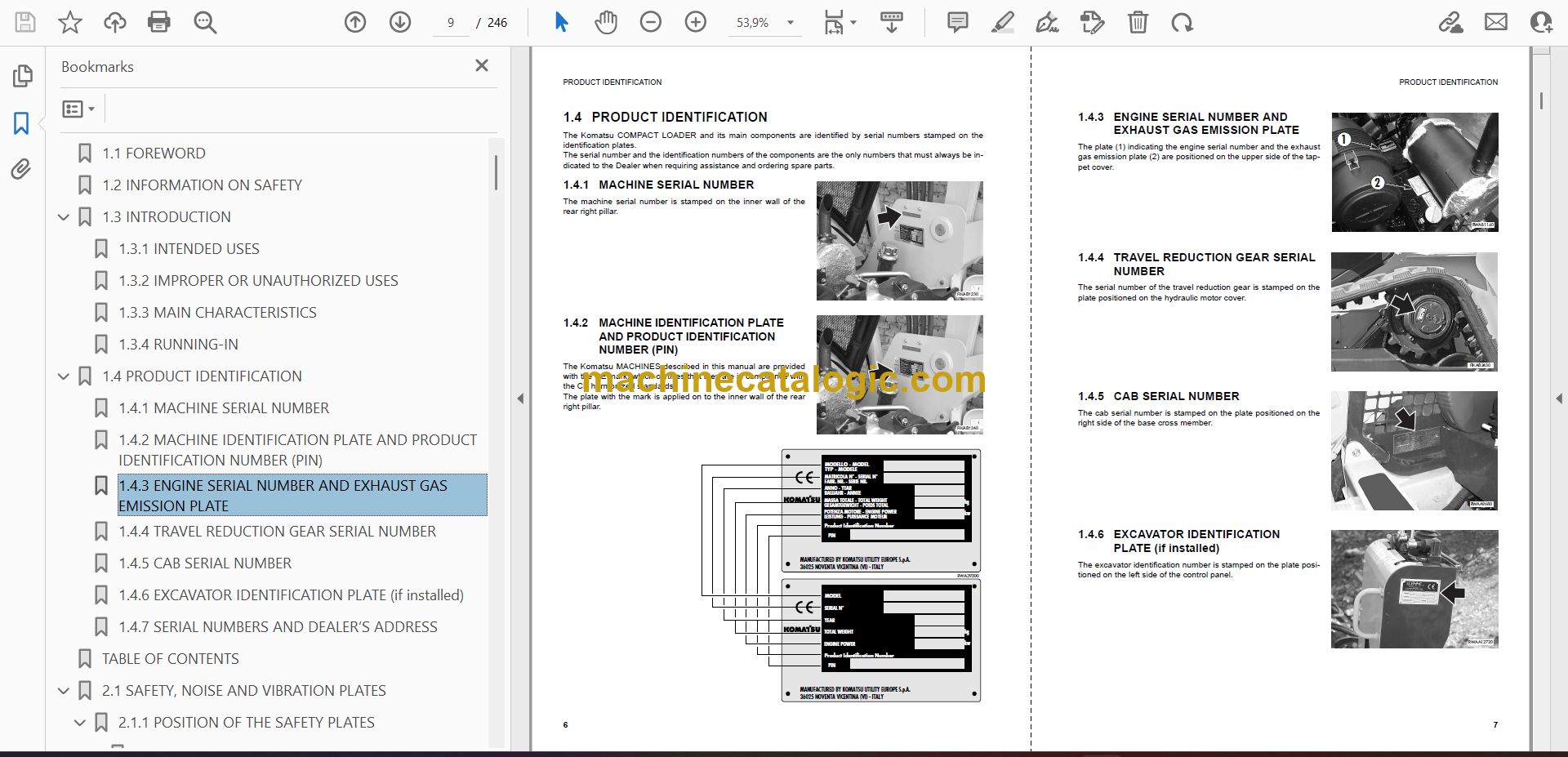Click the machine serial number photo
Viewport: 1568px width, 757px height.
[x=899, y=241]
